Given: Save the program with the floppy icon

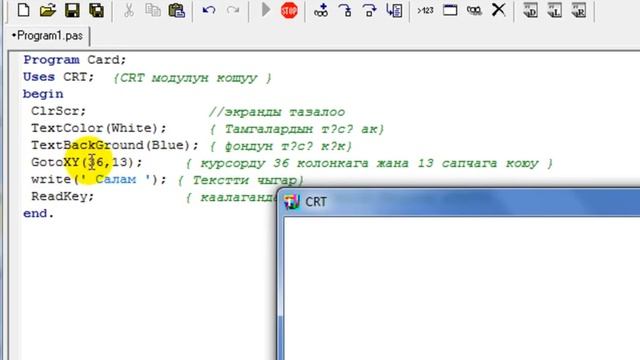Looking at the screenshot, I should 72,10.
